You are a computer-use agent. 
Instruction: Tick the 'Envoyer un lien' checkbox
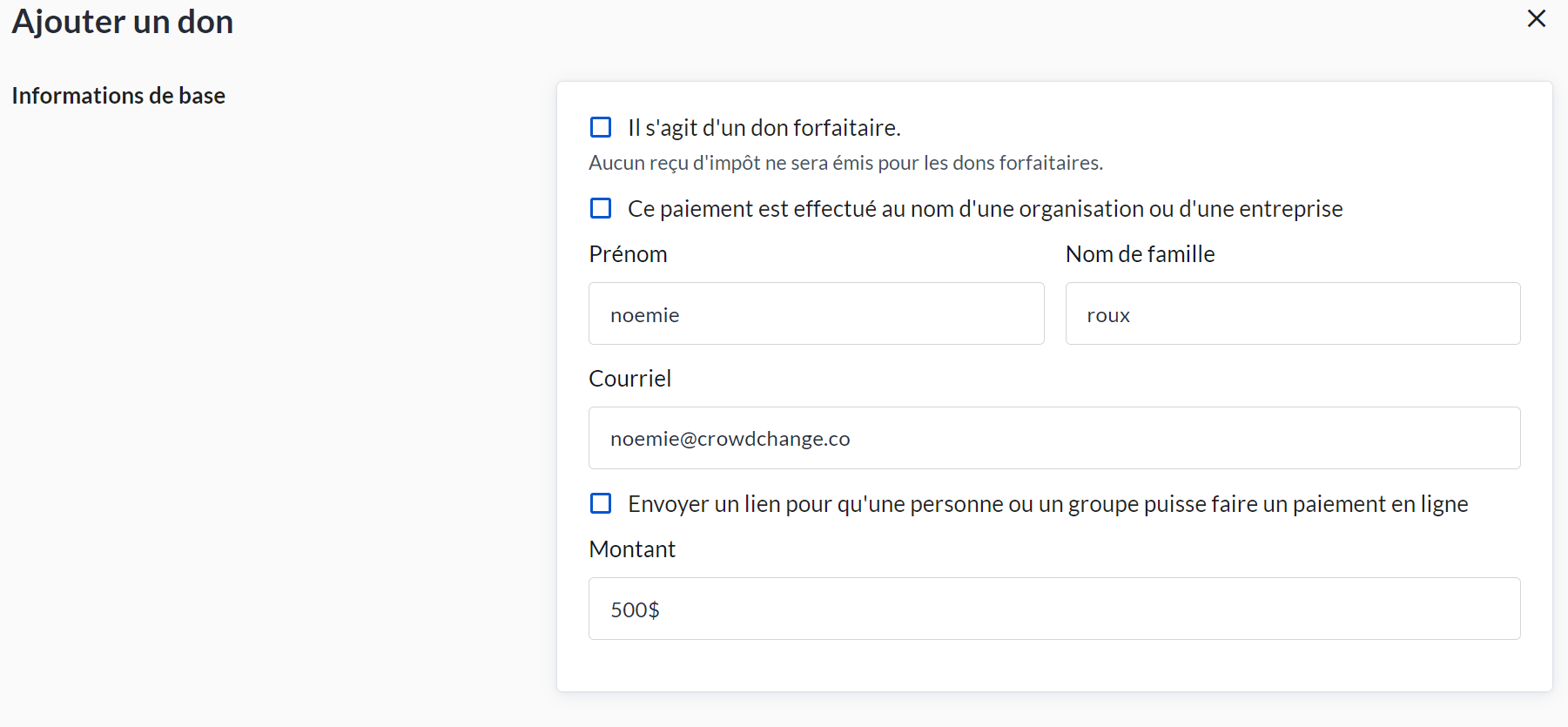click(601, 503)
